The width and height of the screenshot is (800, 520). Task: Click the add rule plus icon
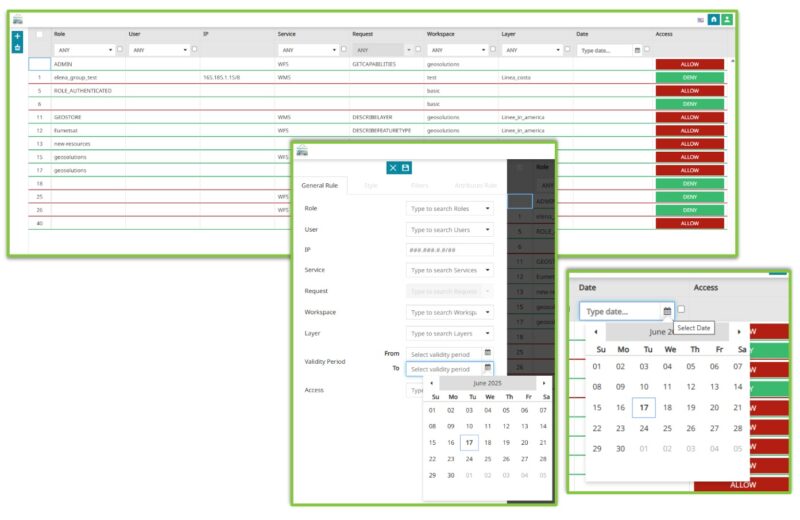click(17, 36)
